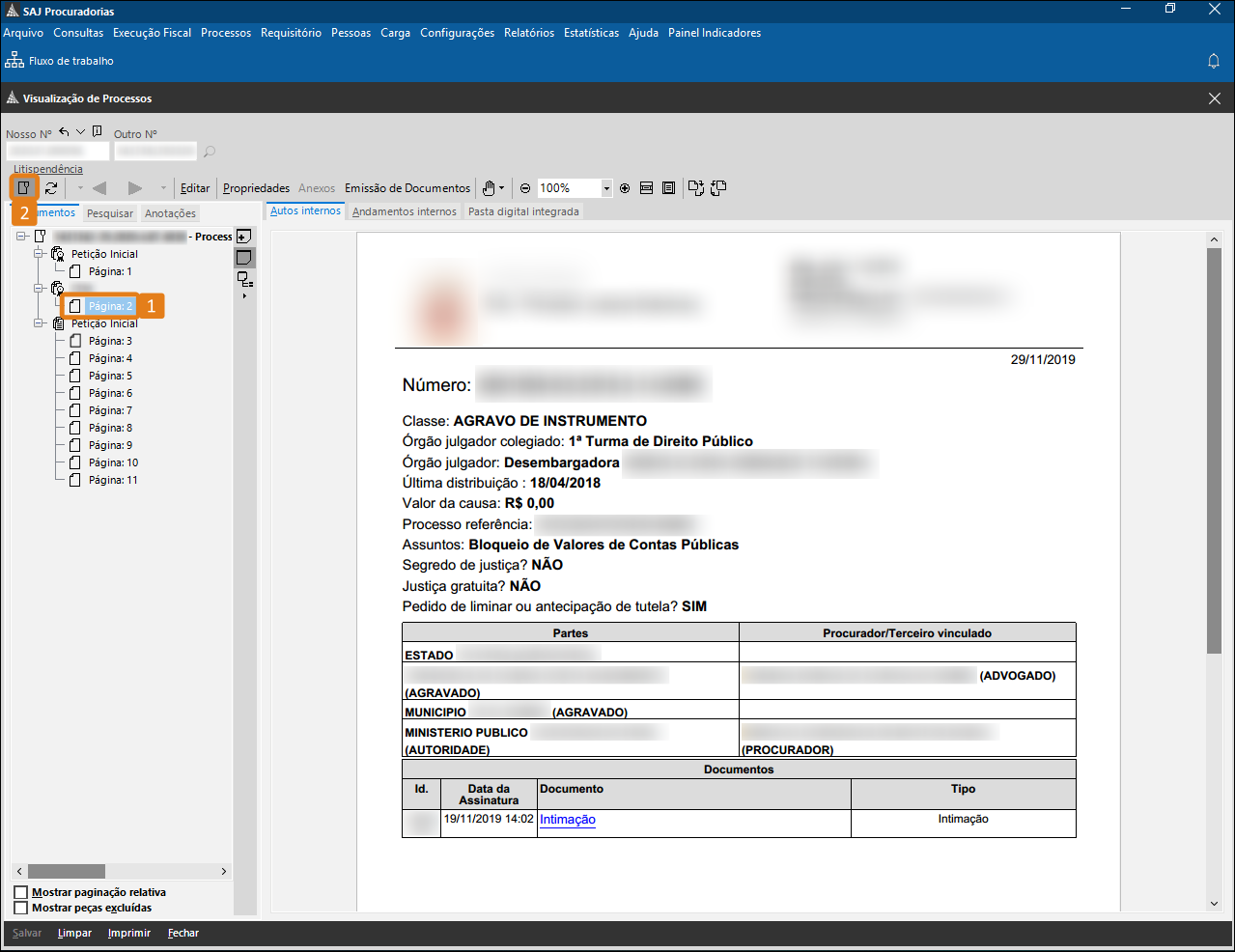Screen dimensions: 1235x952
Task: Switch to the Anotações tab
Action: [170, 213]
